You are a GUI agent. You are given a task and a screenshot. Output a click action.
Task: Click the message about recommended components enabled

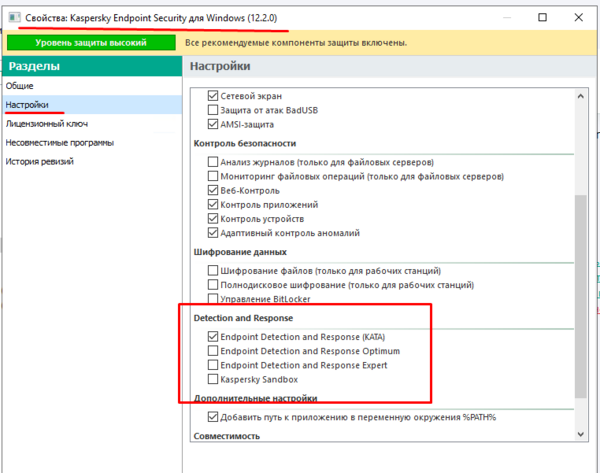coord(296,43)
